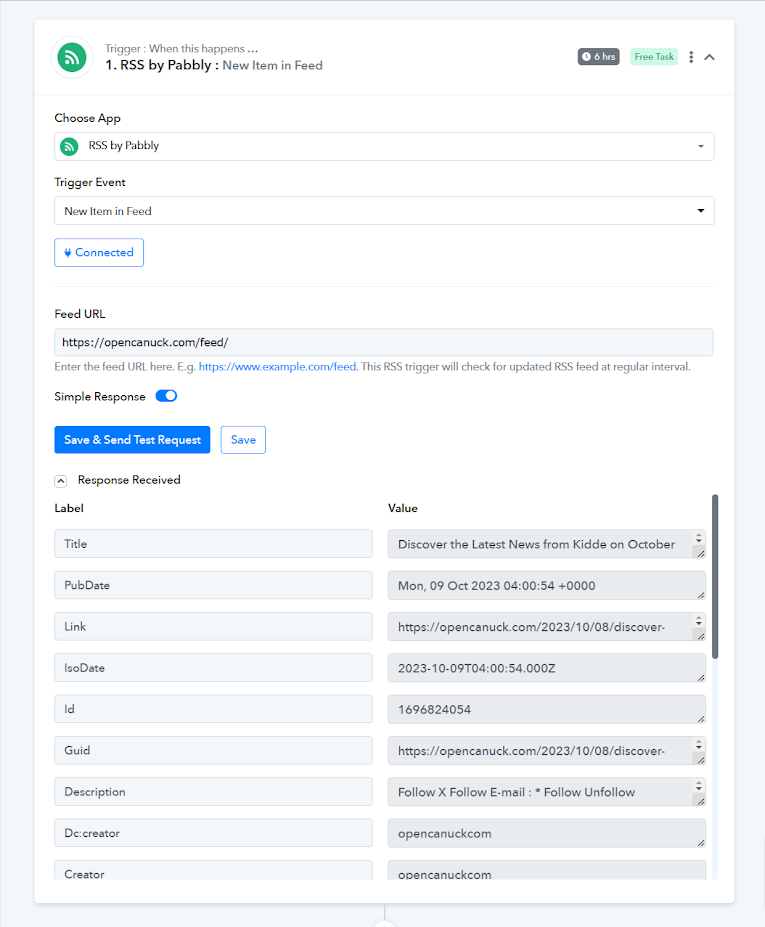Click the 6 hrs polling interval badge
Screen dimensions: 765x927
[x=598, y=57]
